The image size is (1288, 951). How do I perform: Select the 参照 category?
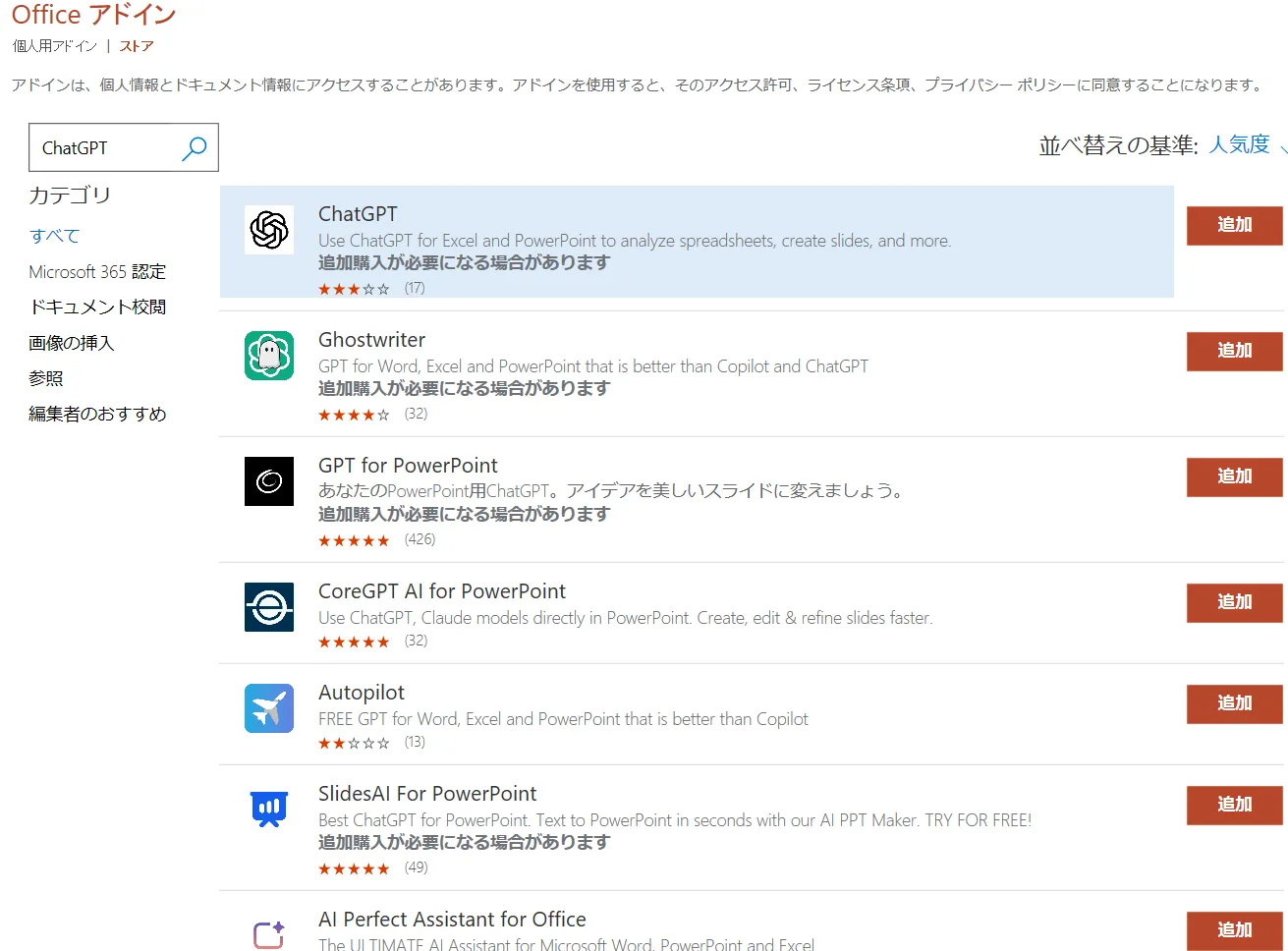46,378
